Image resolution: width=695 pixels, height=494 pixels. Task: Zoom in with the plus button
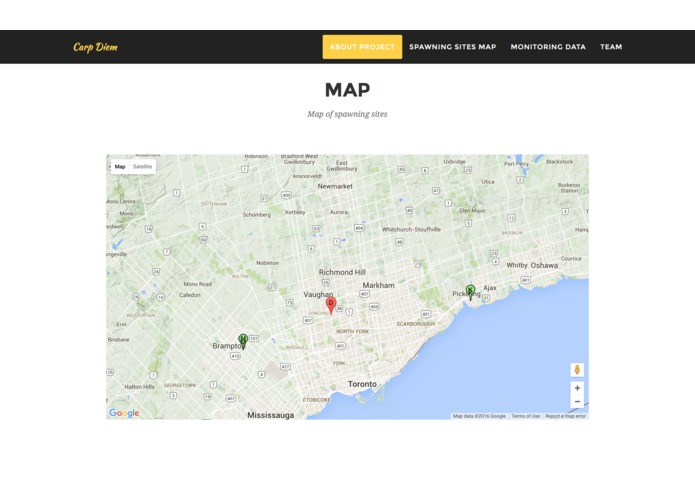point(577,388)
